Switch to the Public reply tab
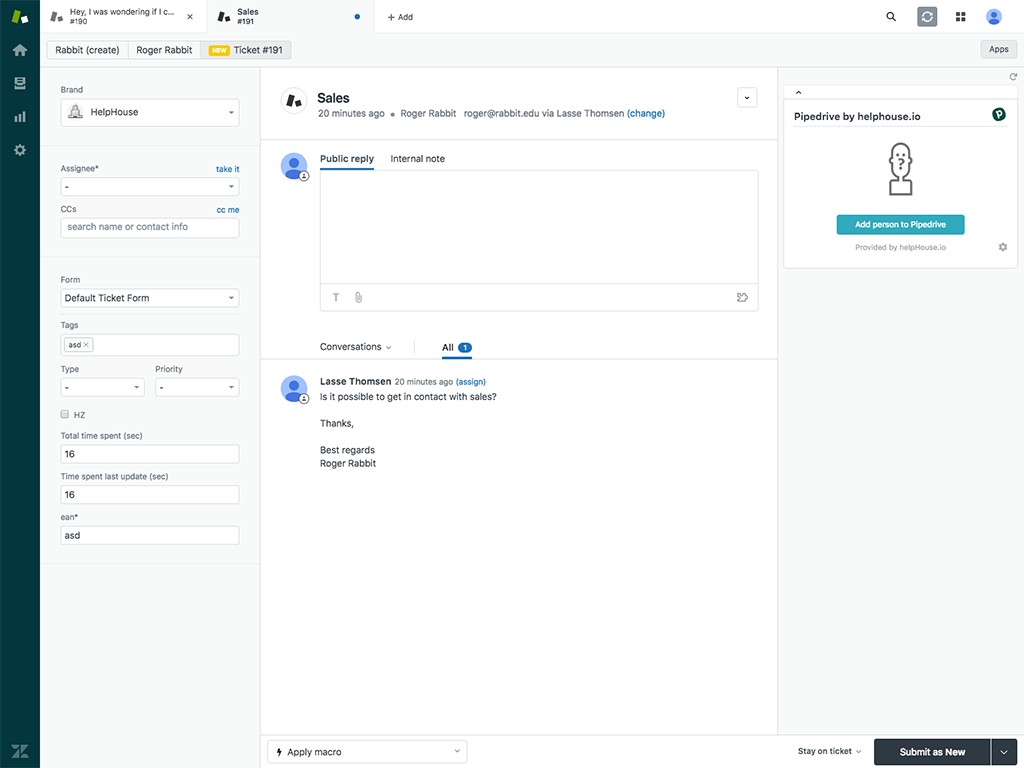 [x=347, y=159]
